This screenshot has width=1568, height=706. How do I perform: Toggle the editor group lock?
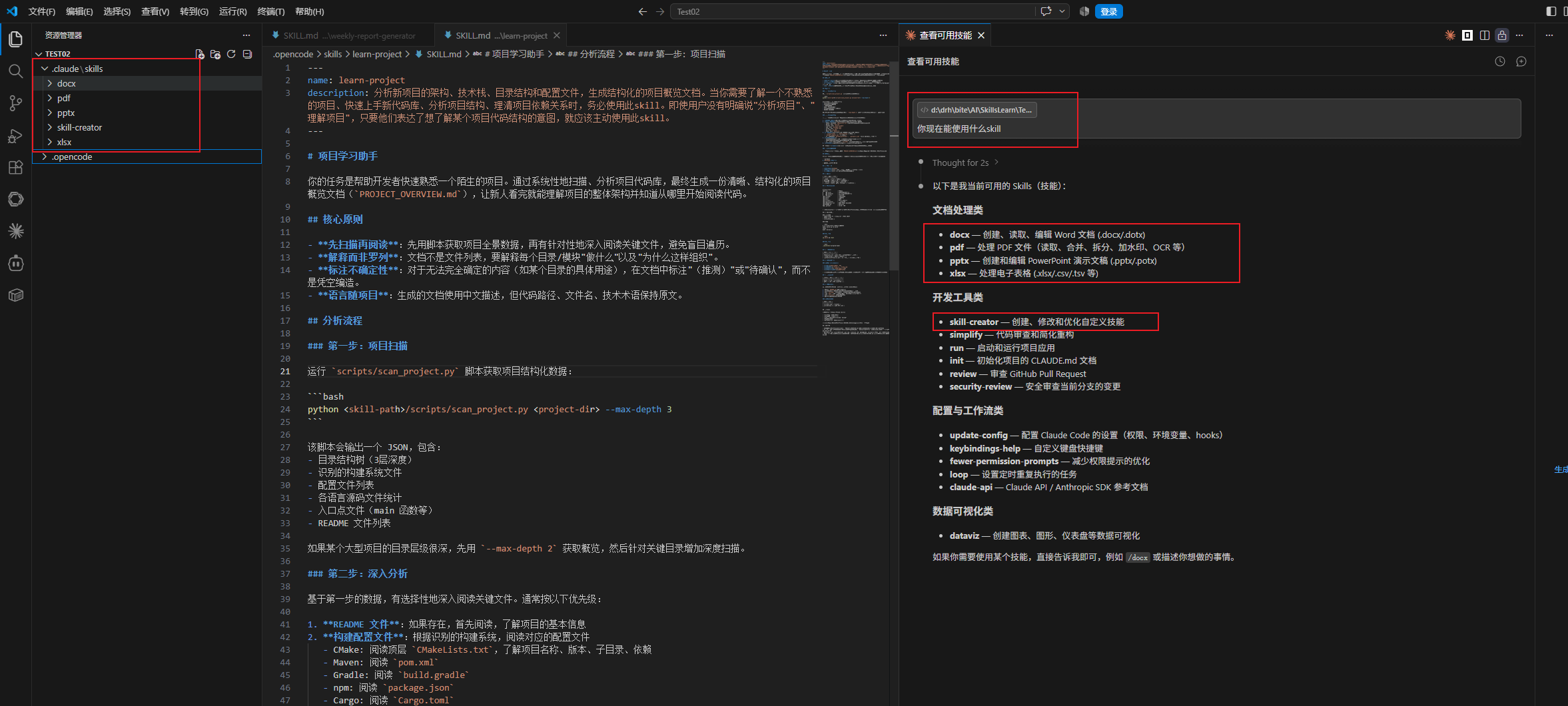tap(1502, 35)
